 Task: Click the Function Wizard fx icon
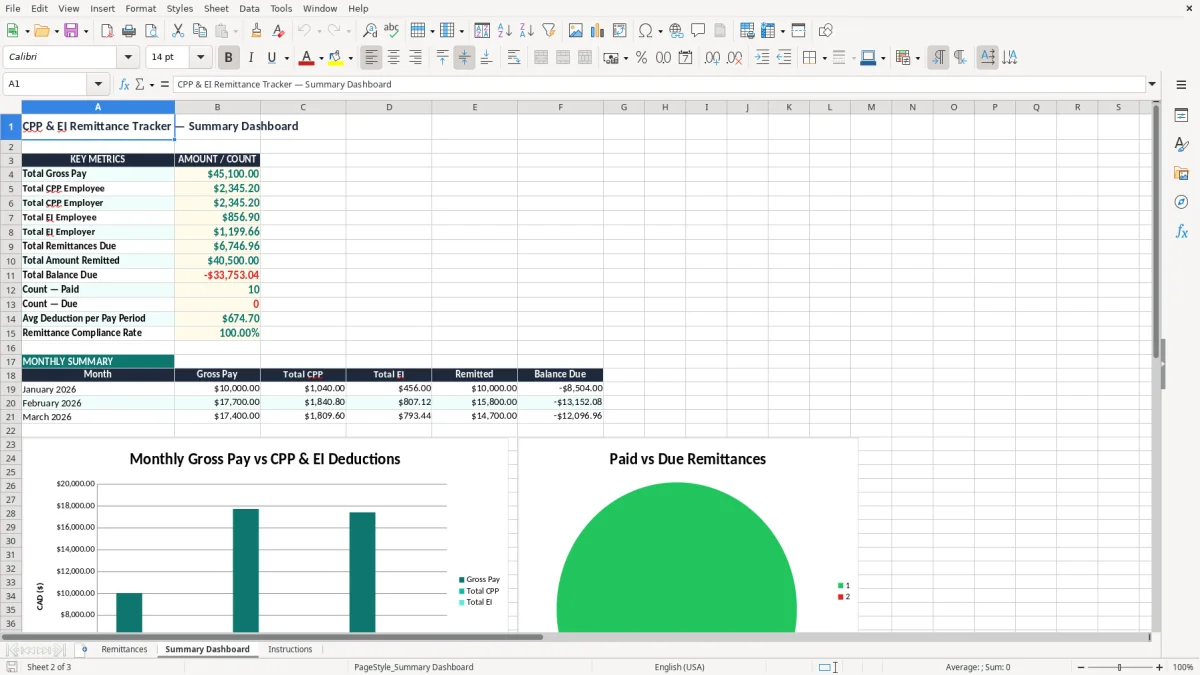click(125, 84)
